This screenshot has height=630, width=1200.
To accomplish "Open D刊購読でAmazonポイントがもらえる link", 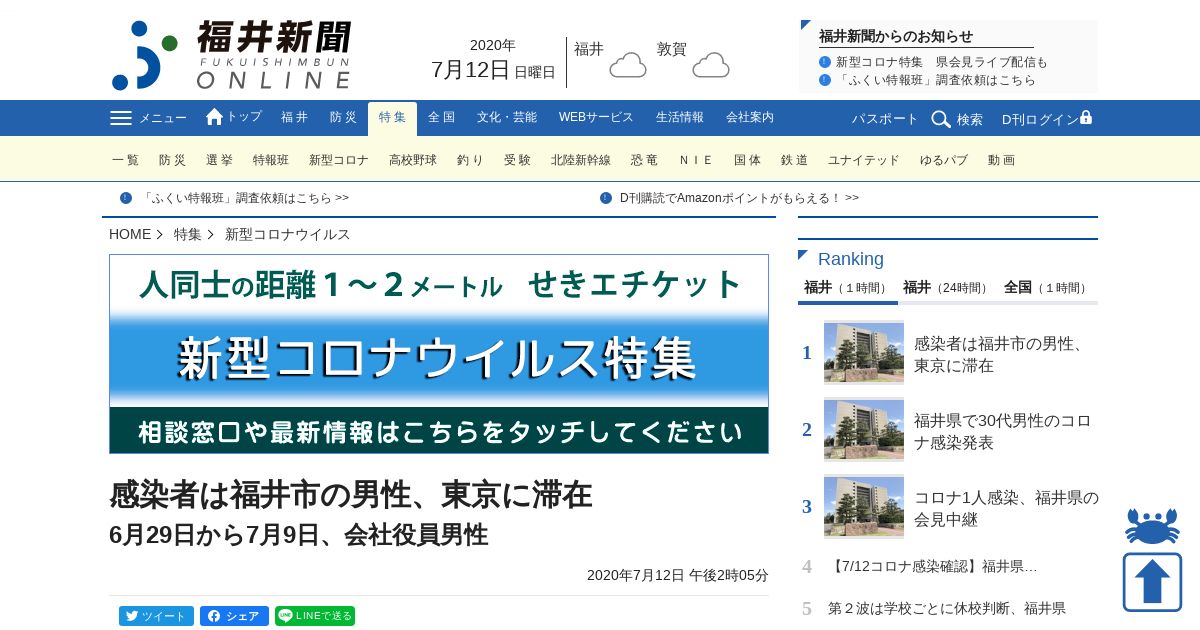I will 739,198.
